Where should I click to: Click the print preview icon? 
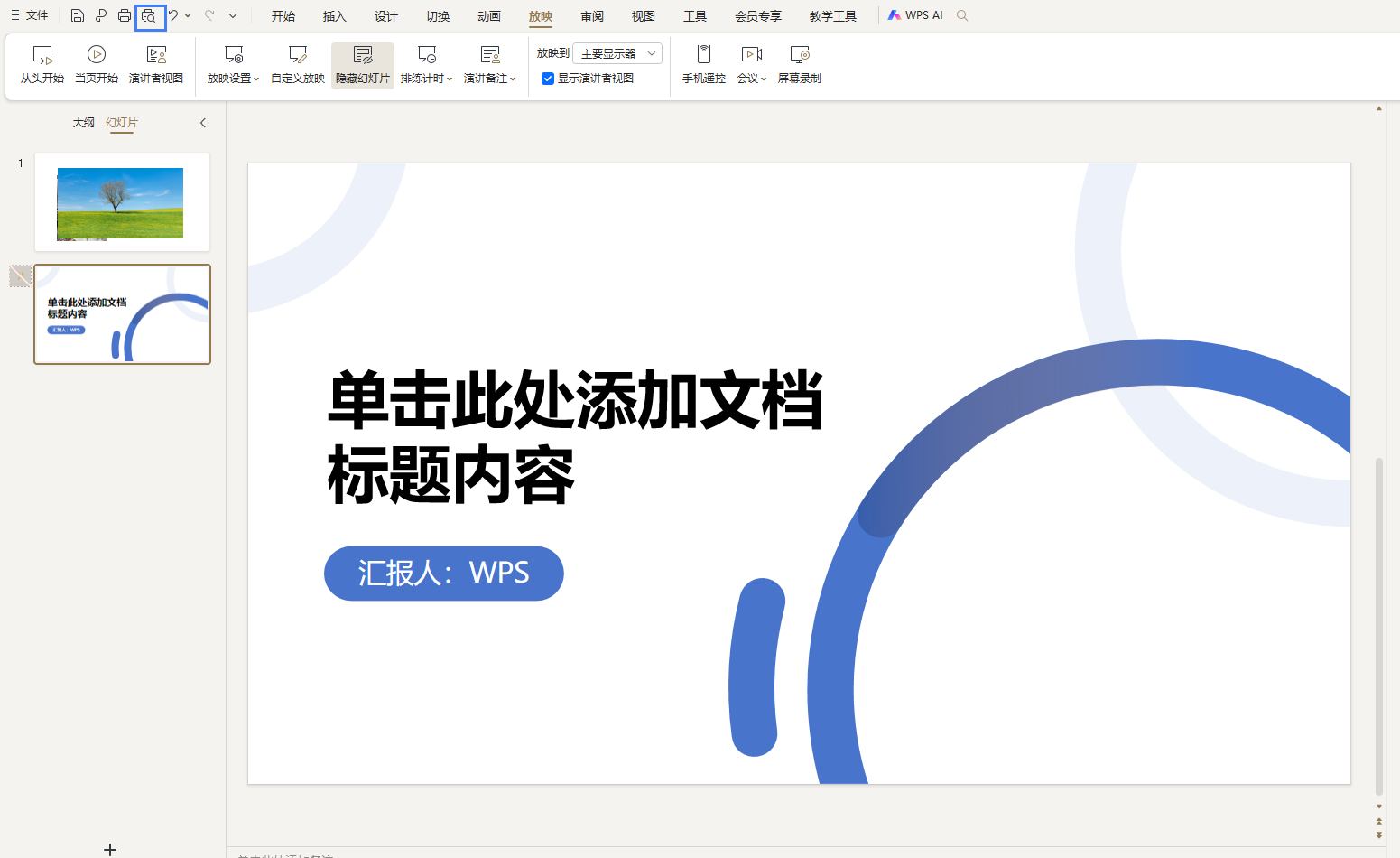coord(150,16)
